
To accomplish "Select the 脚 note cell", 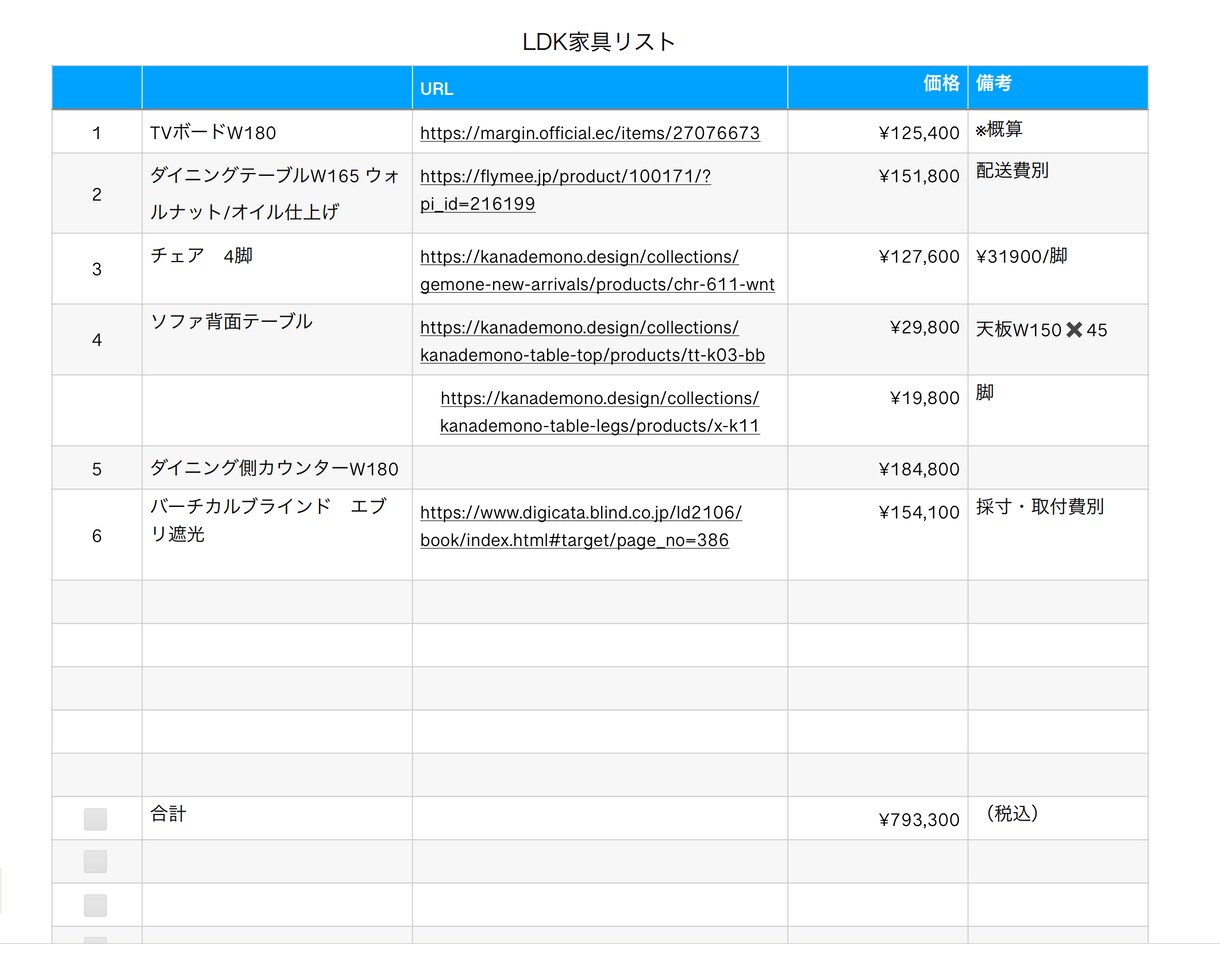I will (x=1058, y=411).
